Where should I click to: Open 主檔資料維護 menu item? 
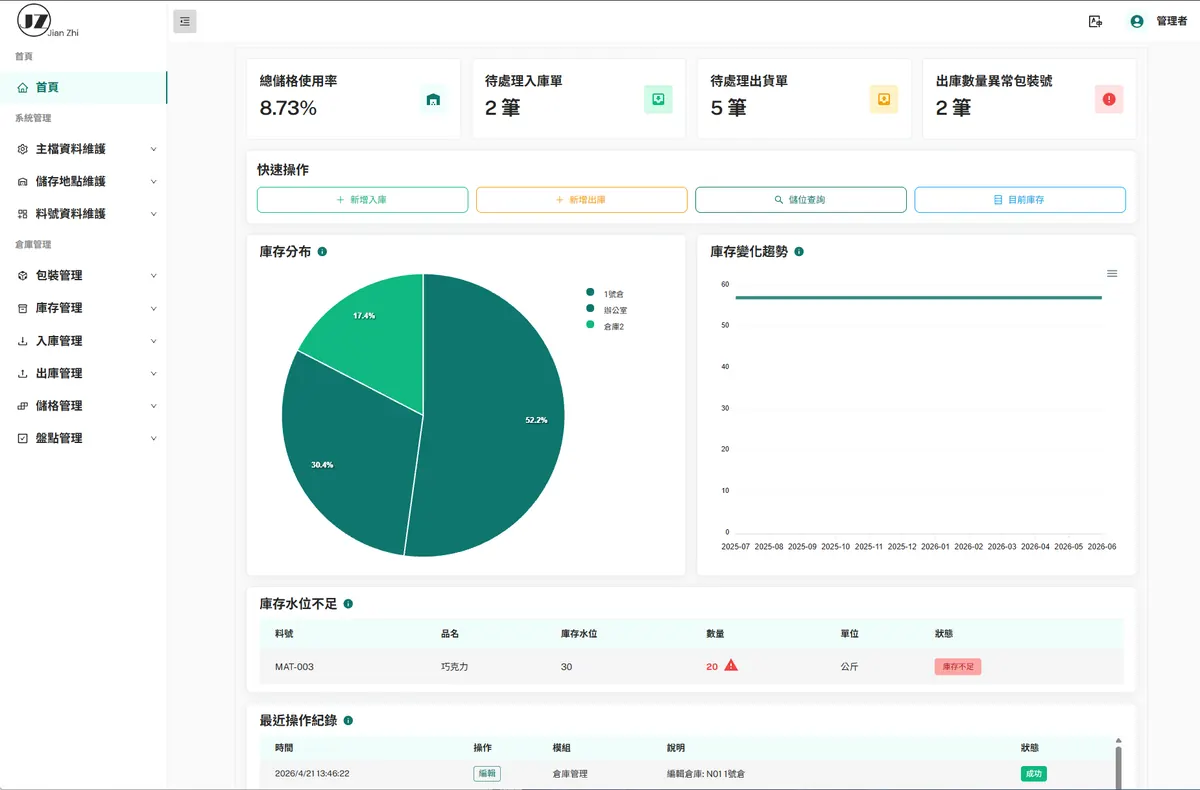pyautogui.click(x=83, y=149)
